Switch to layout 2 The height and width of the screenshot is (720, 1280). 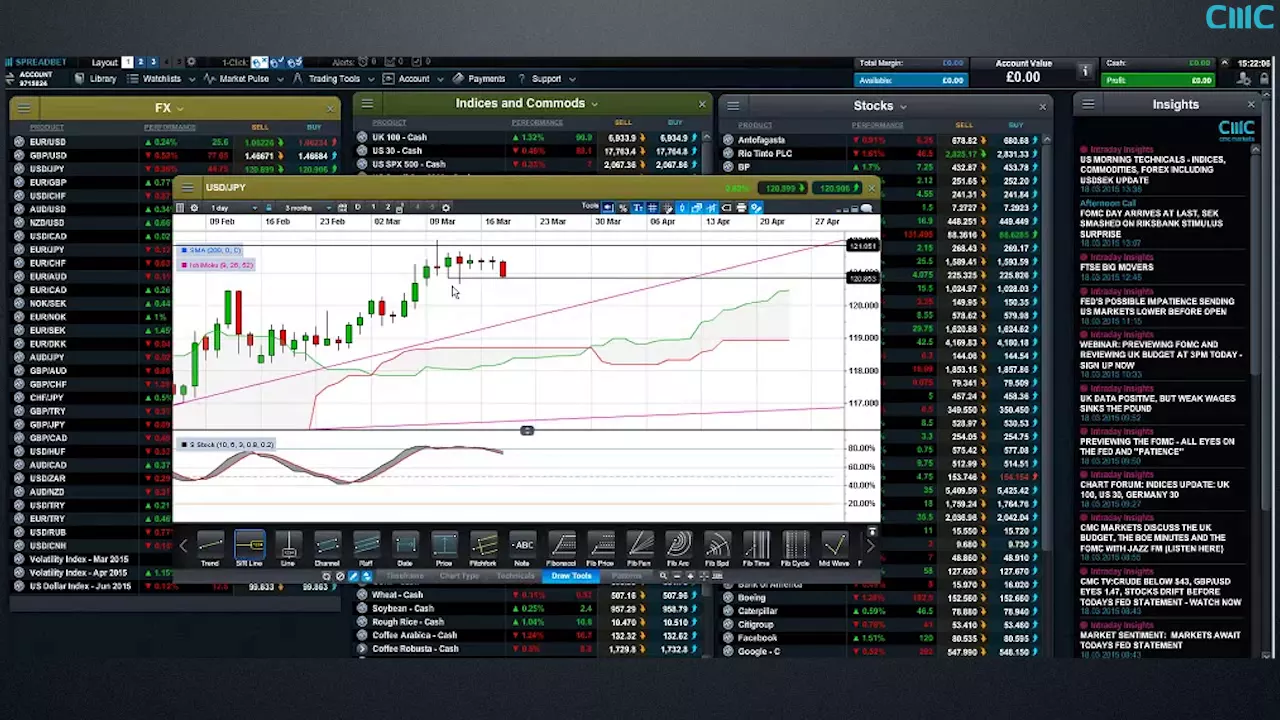pos(140,62)
